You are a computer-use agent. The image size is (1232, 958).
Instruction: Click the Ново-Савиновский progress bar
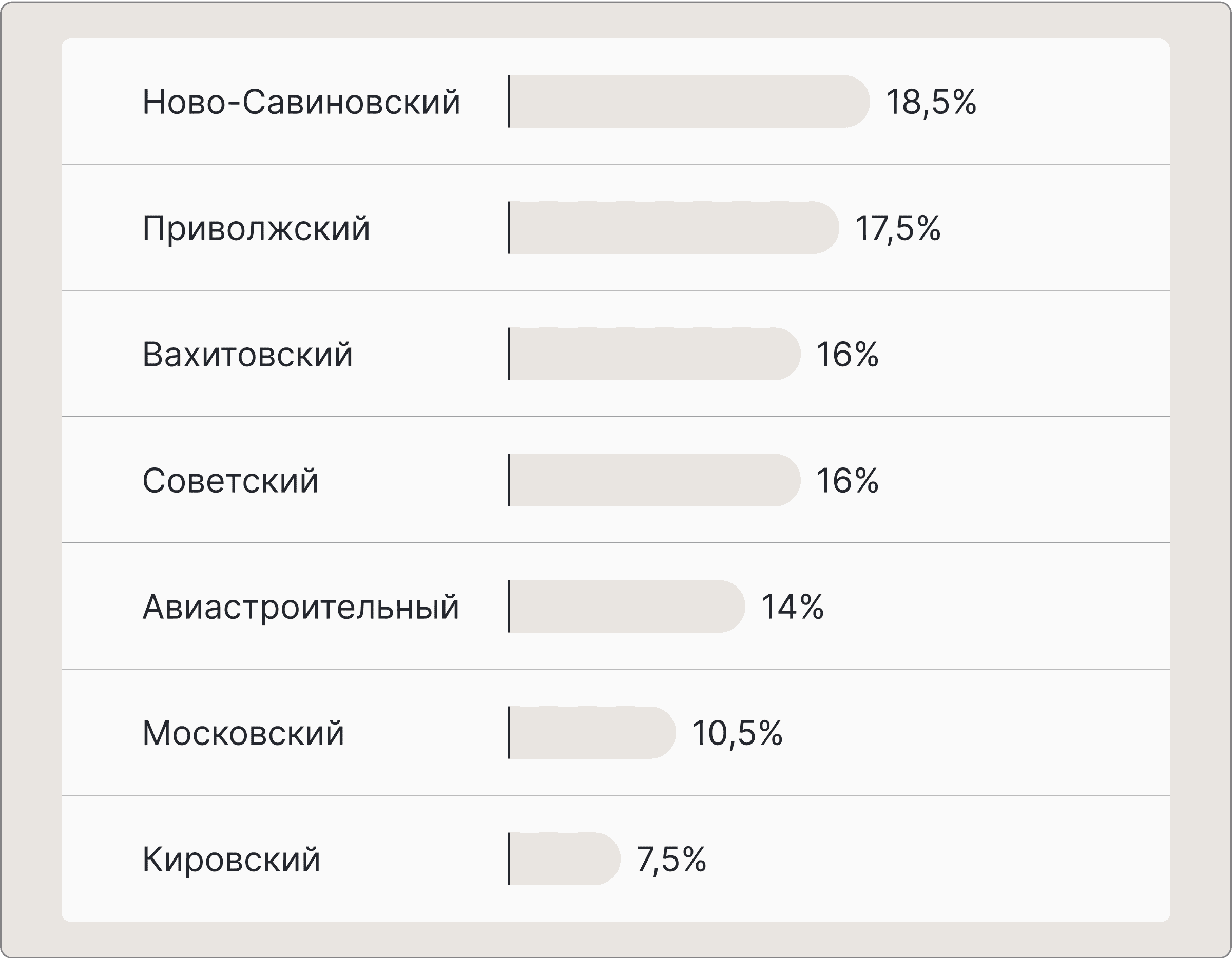(x=689, y=102)
